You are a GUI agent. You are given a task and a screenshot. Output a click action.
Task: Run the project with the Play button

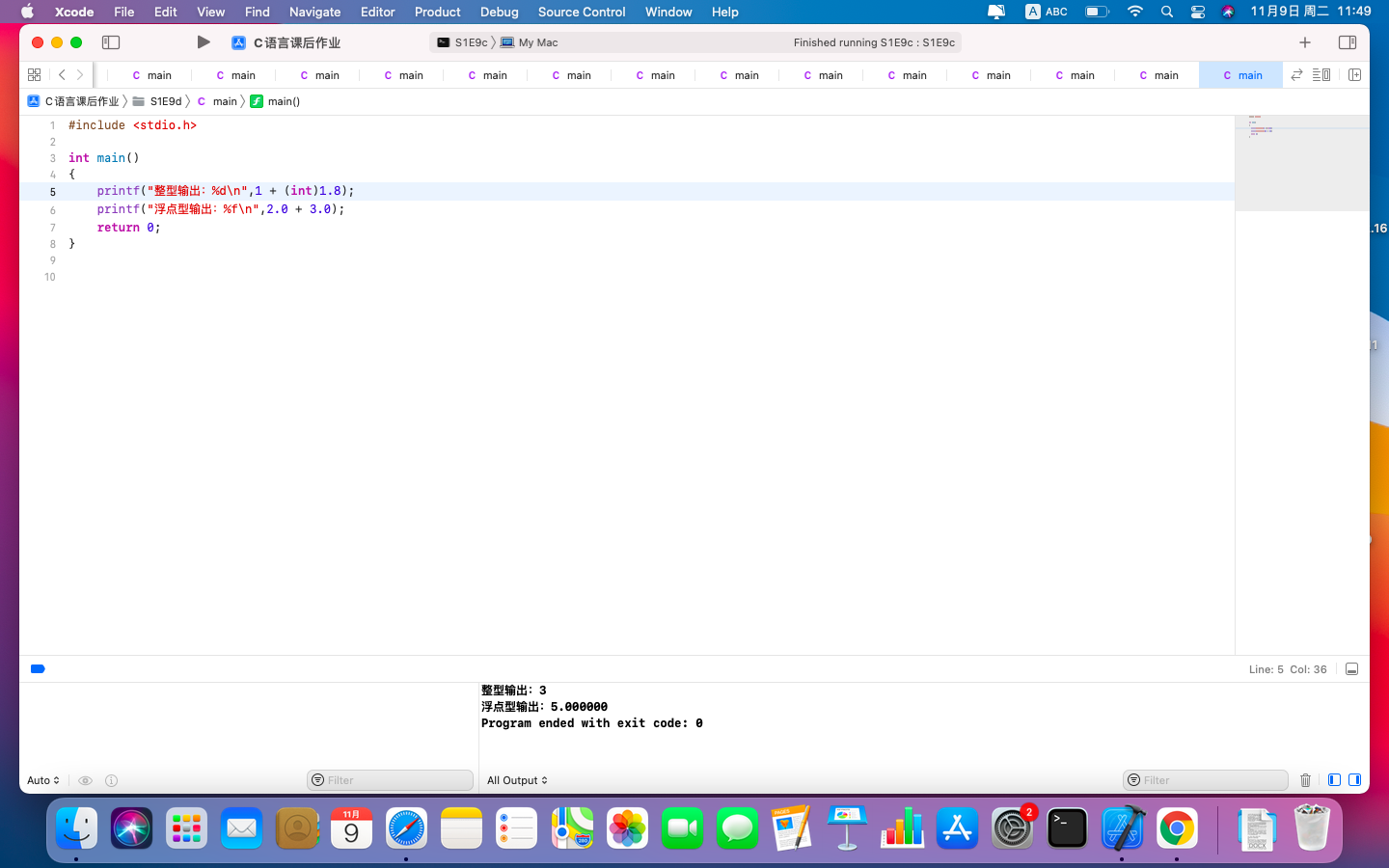203,42
